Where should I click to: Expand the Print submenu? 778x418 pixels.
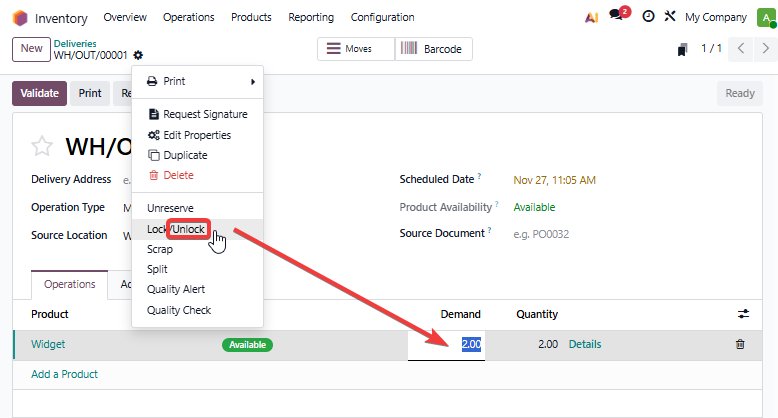click(197, 81)
